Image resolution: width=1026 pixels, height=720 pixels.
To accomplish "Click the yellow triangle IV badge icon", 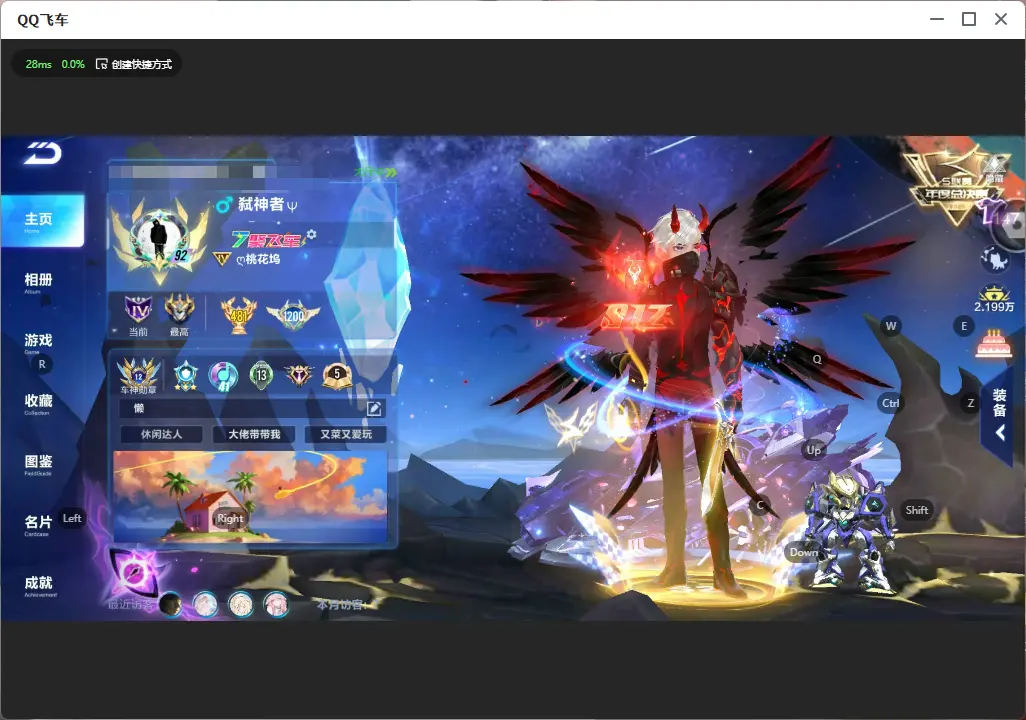I will coord(222,260).
